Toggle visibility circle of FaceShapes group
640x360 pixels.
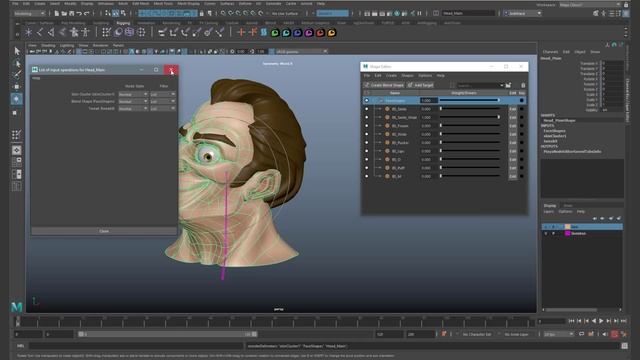pos(367,100)
